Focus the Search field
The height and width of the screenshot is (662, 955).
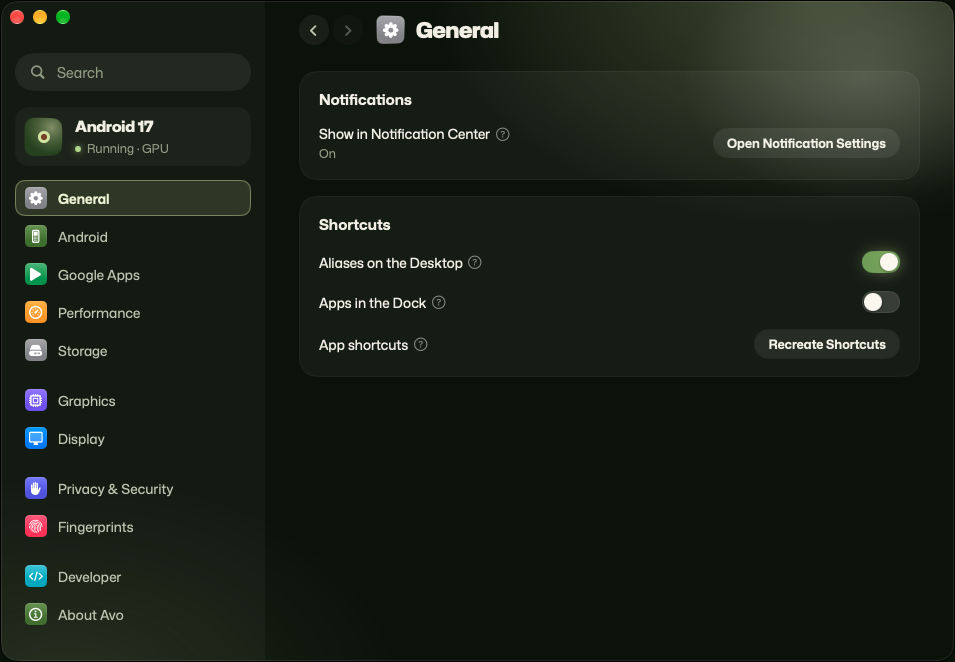(x=133, y=72)
